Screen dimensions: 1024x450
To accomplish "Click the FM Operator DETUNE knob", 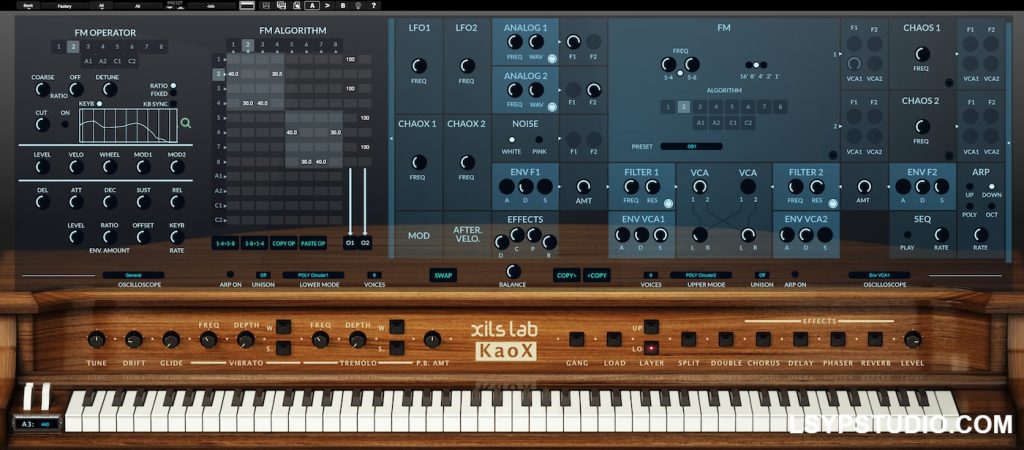I will [x=110, y=89].
